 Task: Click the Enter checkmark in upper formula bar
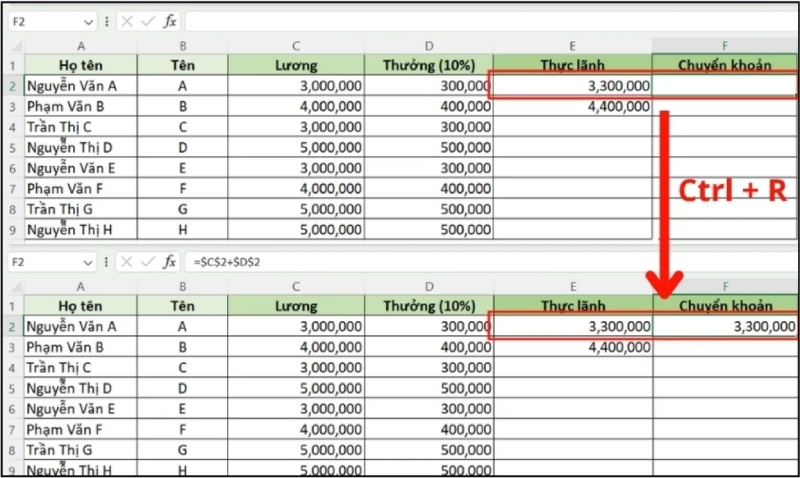(x=148, y=20)
